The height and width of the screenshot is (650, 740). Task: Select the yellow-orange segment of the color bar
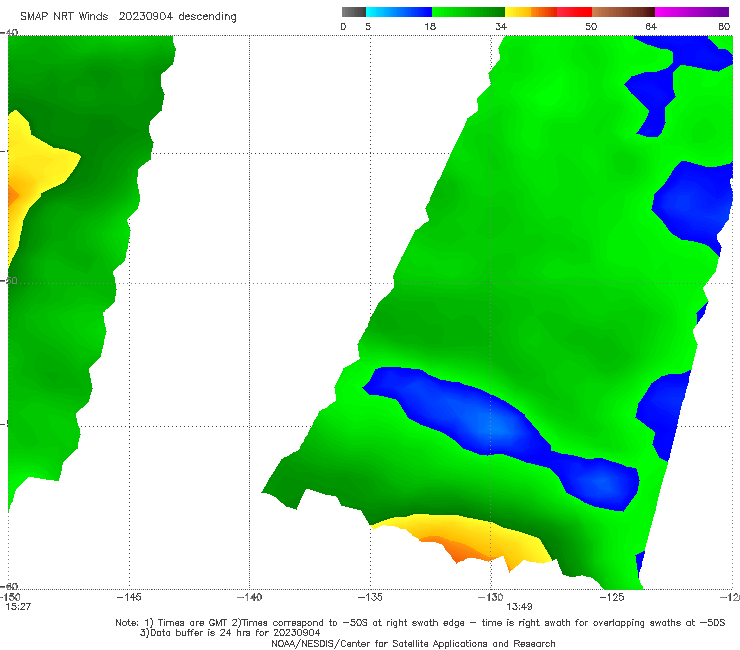pyautogui.click(x=531, y=12)
